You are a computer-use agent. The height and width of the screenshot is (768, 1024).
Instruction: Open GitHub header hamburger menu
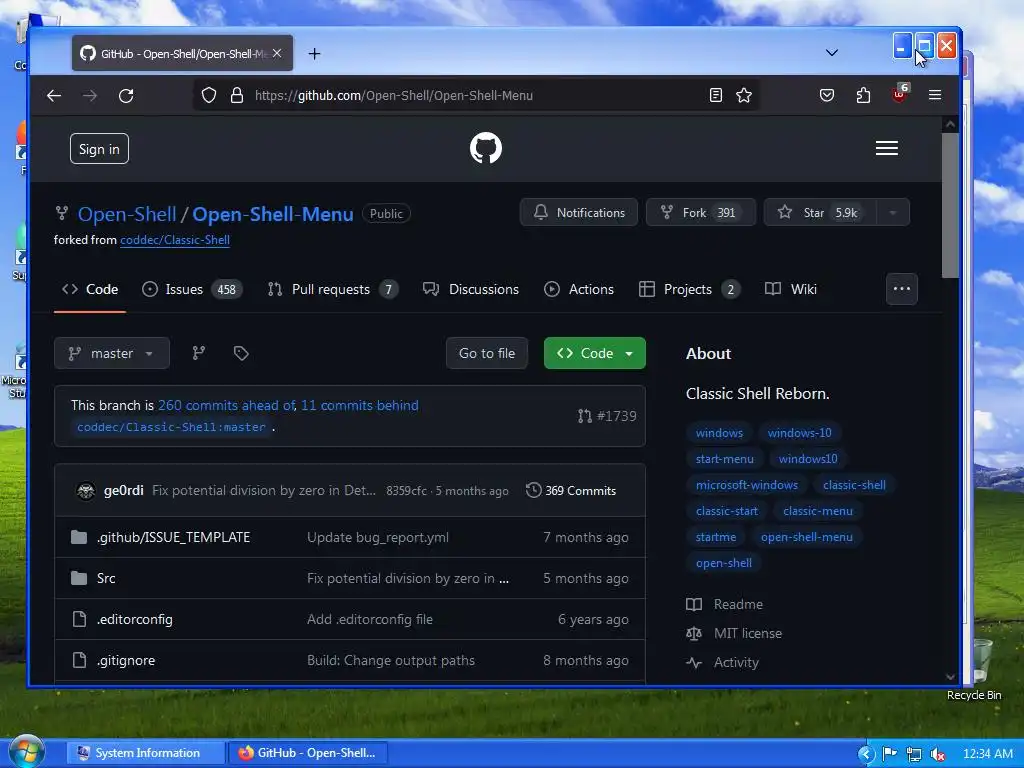tap(886, 148)
